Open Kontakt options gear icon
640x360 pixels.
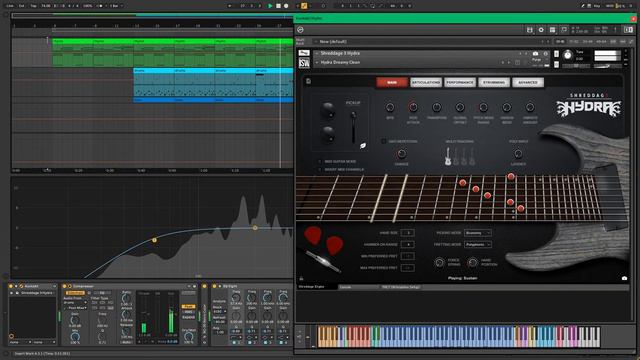pos(541,30)
